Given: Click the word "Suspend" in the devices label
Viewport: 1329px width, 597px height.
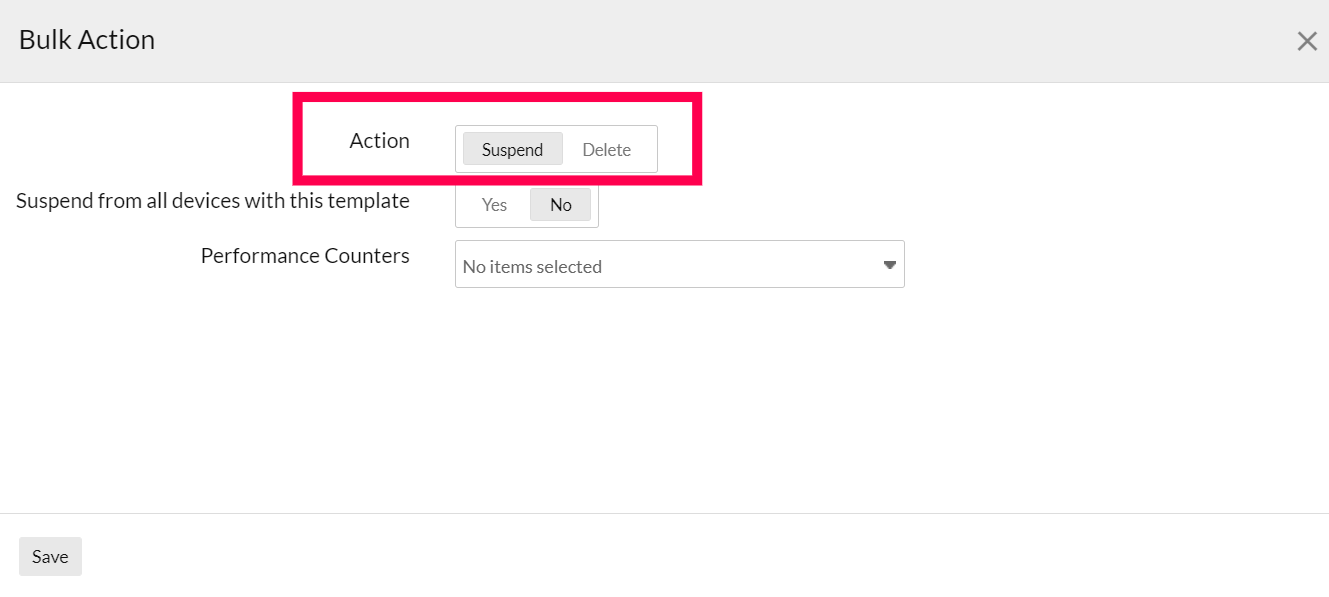Looking at the screenshot, I should point(55,201).
